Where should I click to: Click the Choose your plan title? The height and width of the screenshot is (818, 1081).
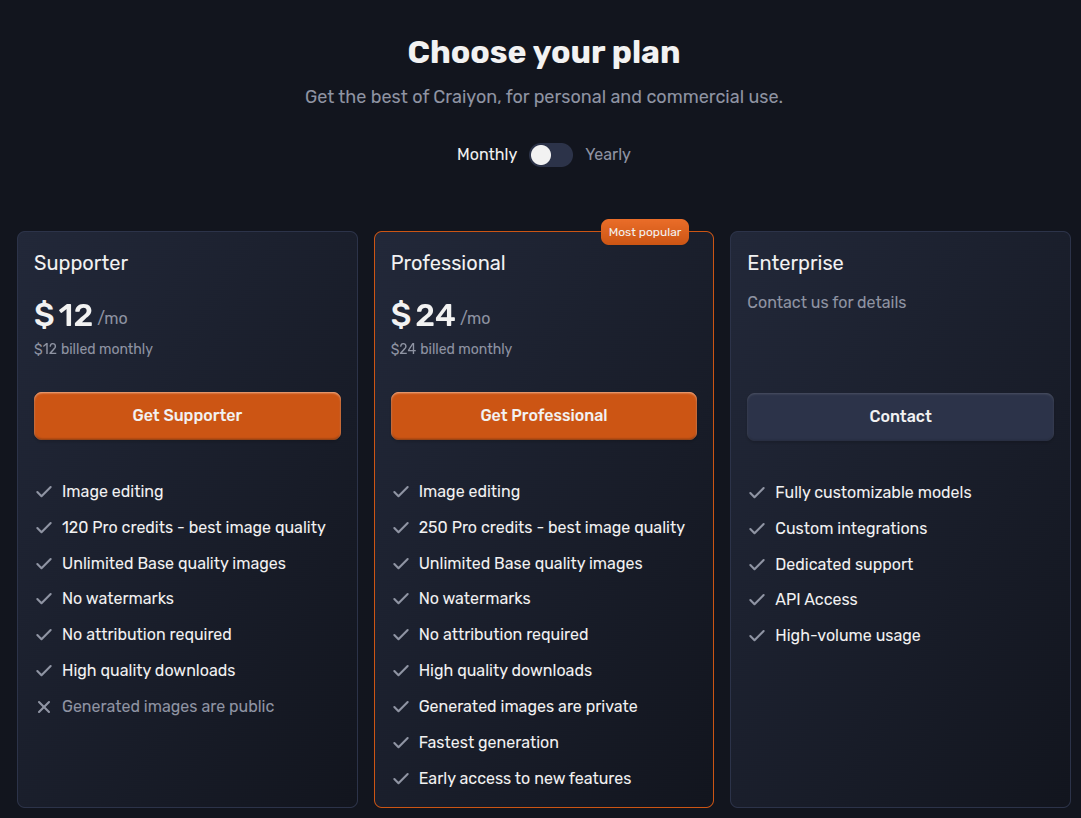[x=543, y=52]
